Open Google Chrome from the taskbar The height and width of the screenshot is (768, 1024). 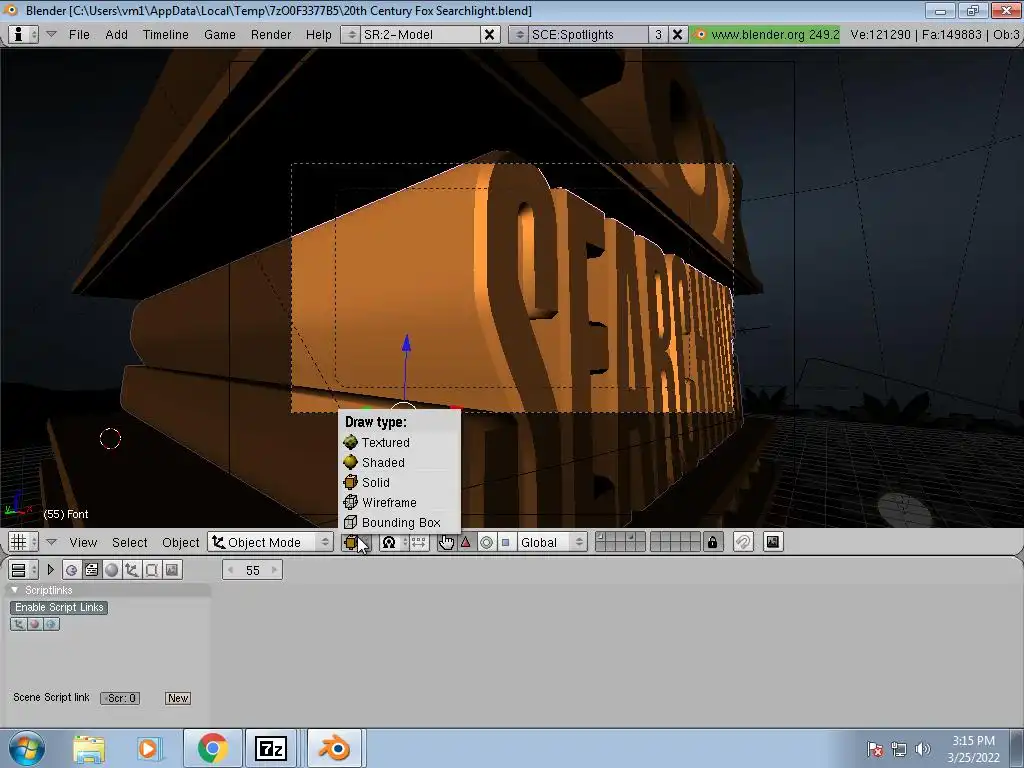click(212, 748)
